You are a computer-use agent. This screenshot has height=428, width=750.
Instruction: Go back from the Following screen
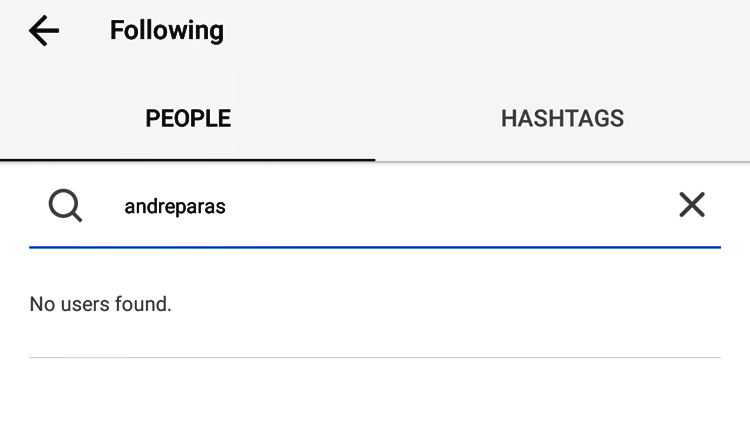click(44, 31)
